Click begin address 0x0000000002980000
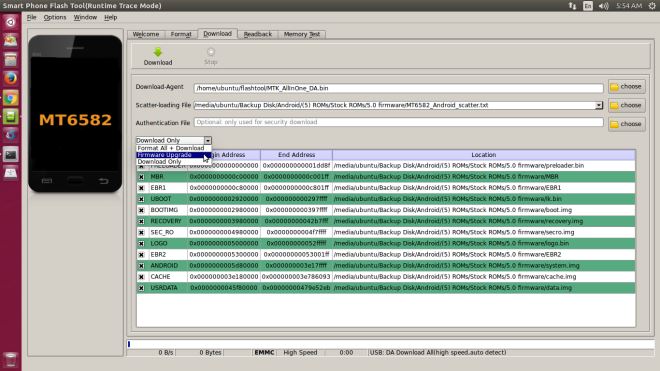Viewport: 660px width, 371px height. [224, 210]
